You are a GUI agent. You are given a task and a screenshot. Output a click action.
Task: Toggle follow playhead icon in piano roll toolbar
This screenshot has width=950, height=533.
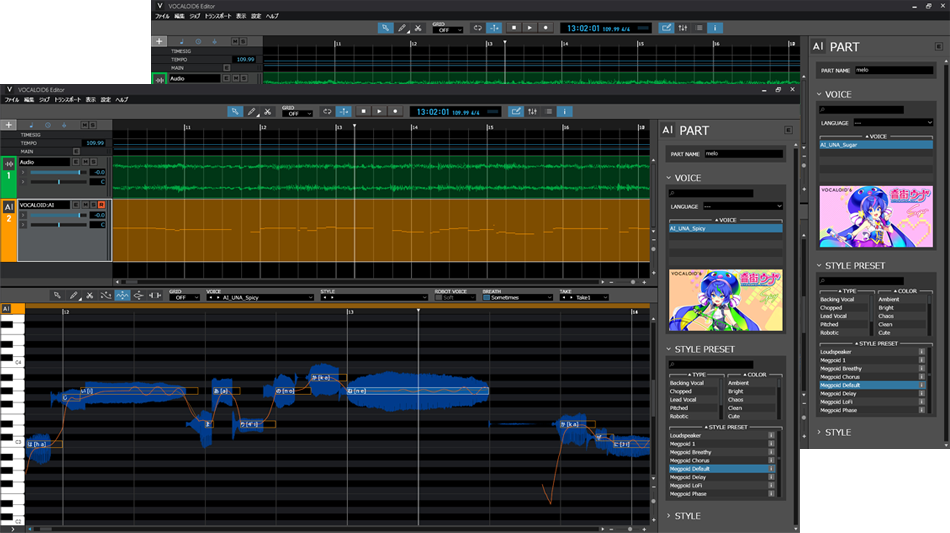139,296
